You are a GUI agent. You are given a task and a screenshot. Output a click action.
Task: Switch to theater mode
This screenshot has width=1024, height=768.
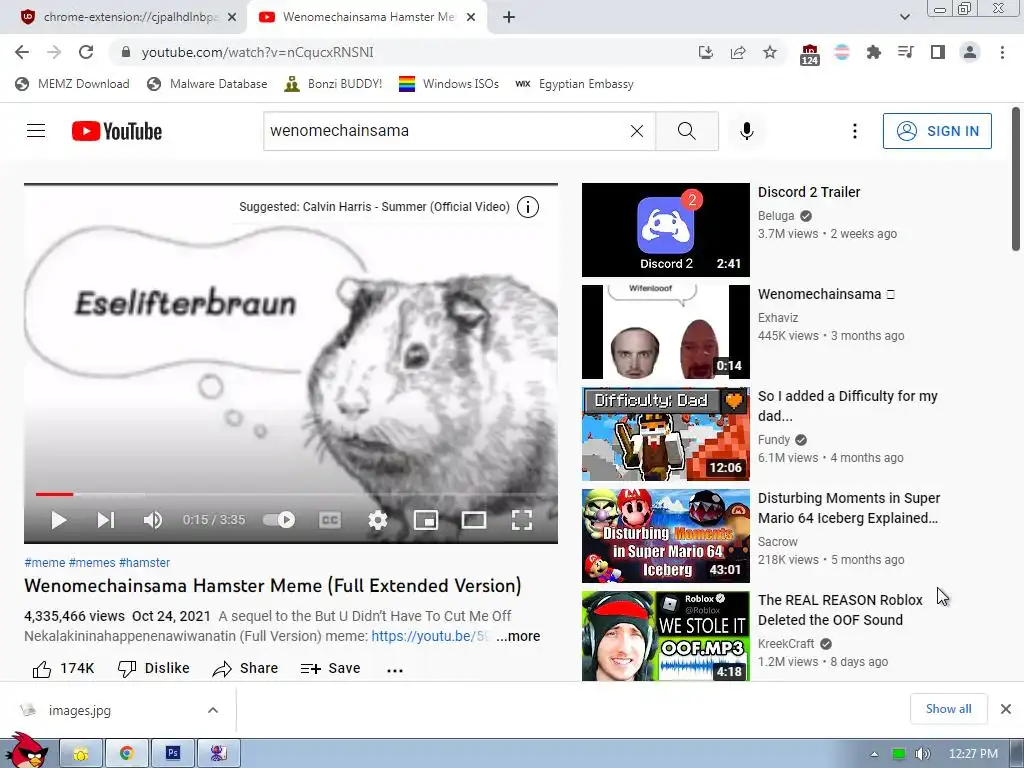473,520
